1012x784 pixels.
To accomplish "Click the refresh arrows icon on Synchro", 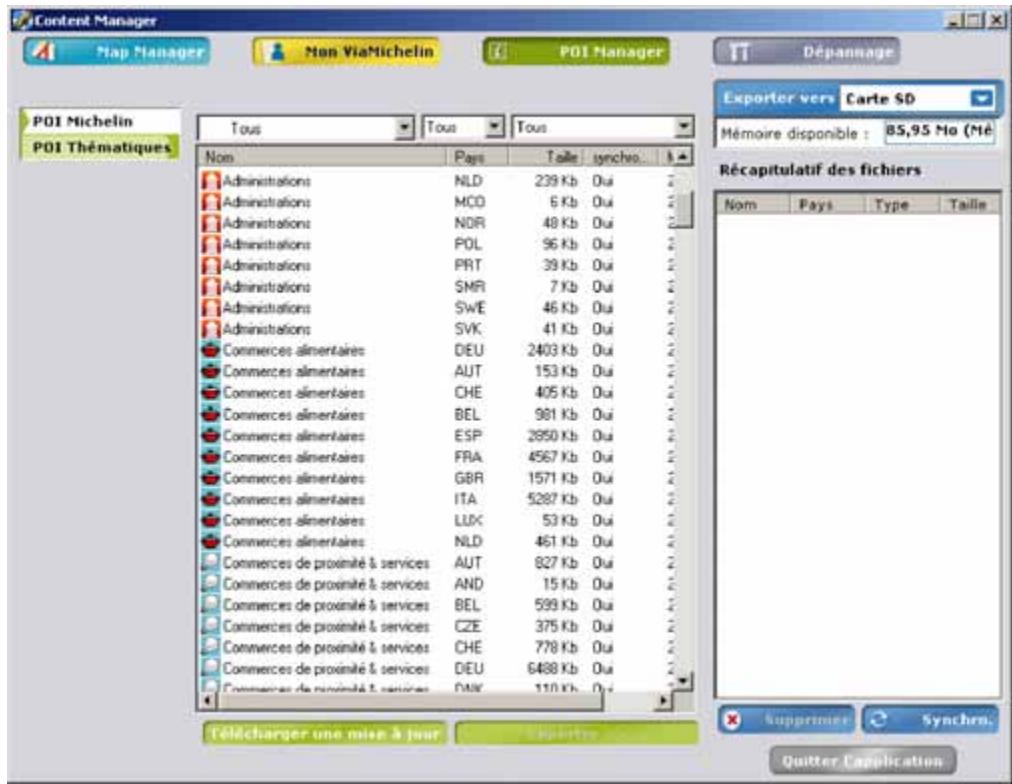I will 878,720.
